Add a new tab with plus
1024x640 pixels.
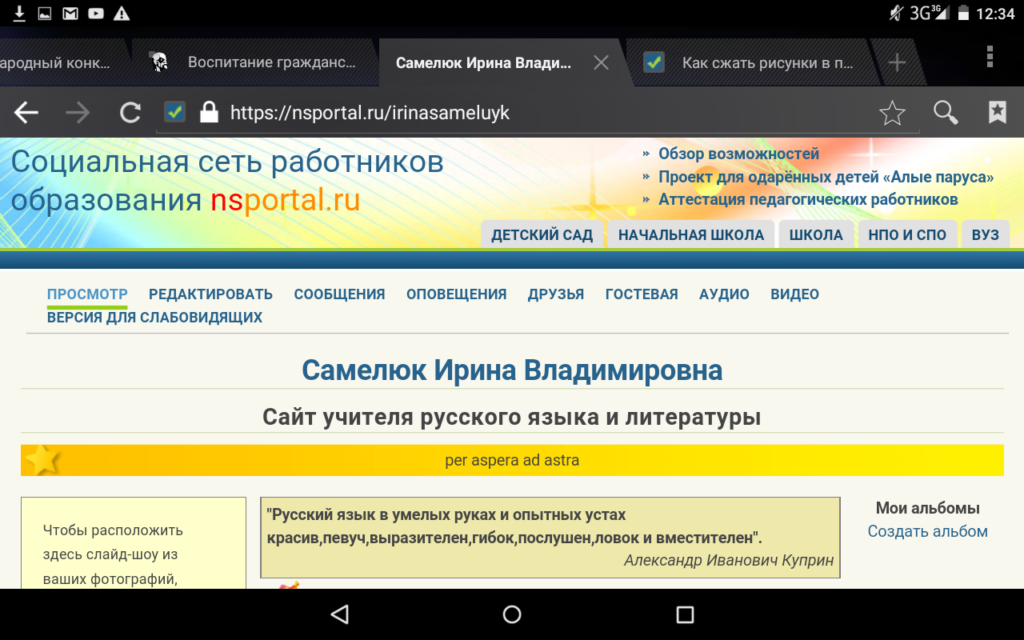point(897,62)
